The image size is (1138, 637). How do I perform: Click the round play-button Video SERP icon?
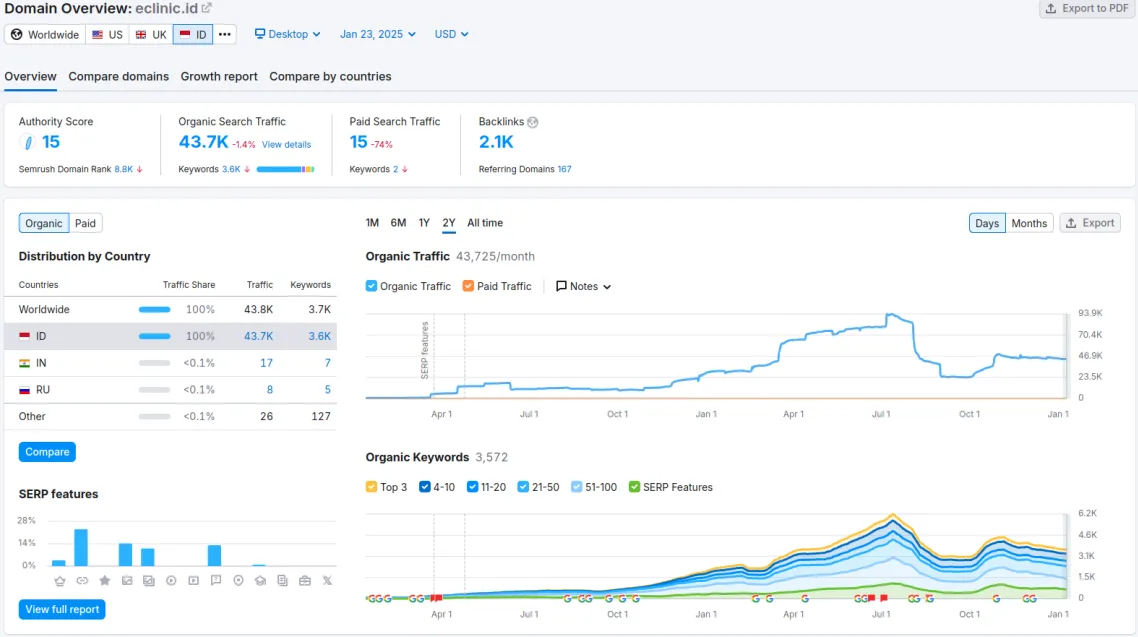click(171, 580)
